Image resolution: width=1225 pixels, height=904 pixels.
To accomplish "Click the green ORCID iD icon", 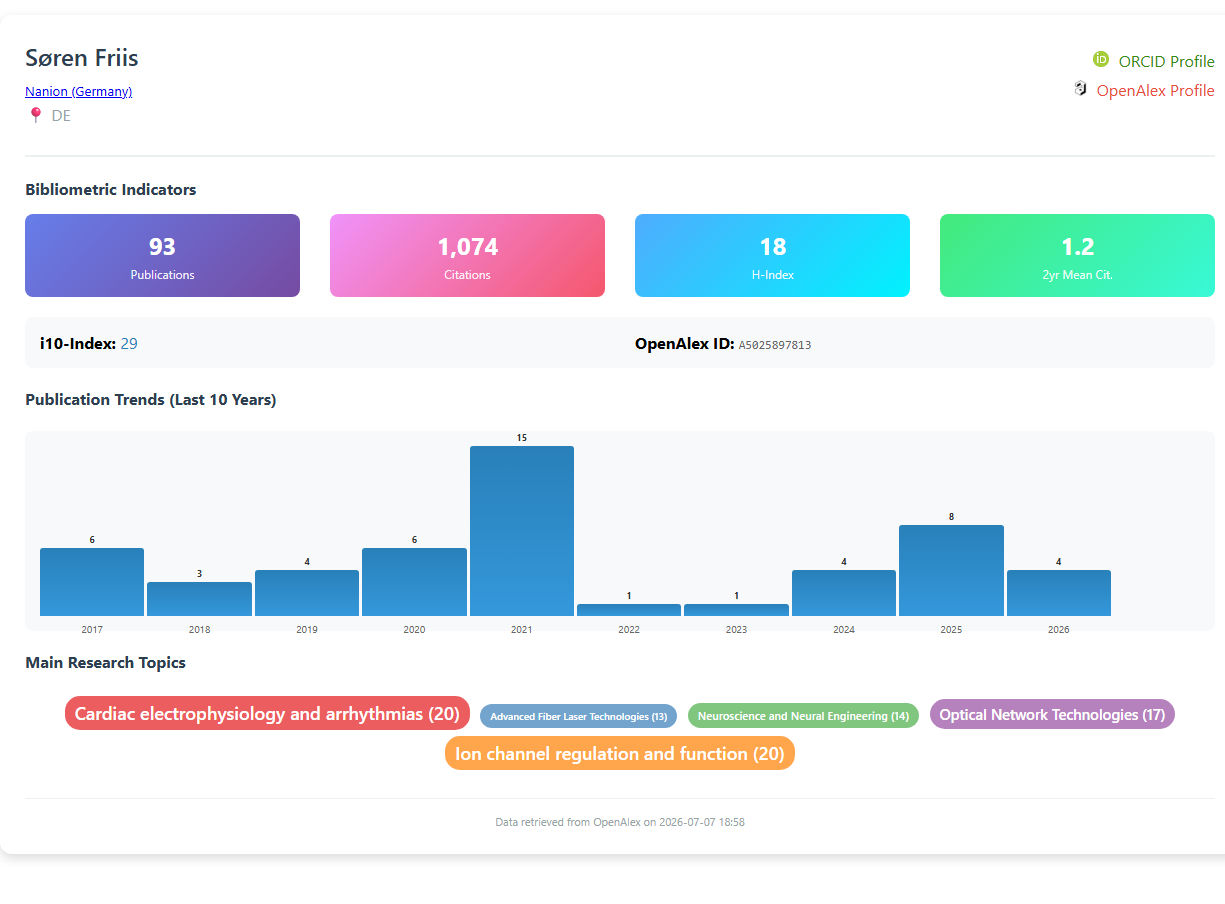I will (x=1101, y=60).
